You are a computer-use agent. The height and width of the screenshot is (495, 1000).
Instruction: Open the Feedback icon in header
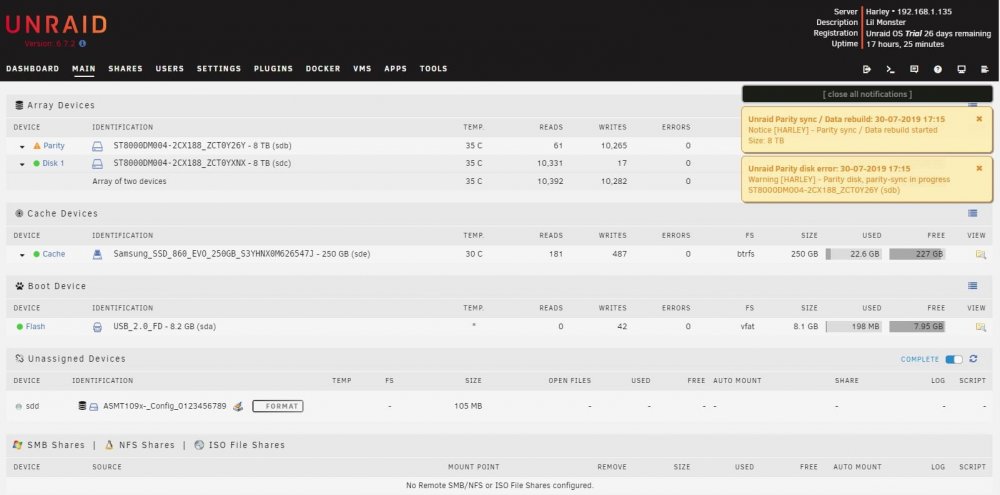[x=914, y=69]
